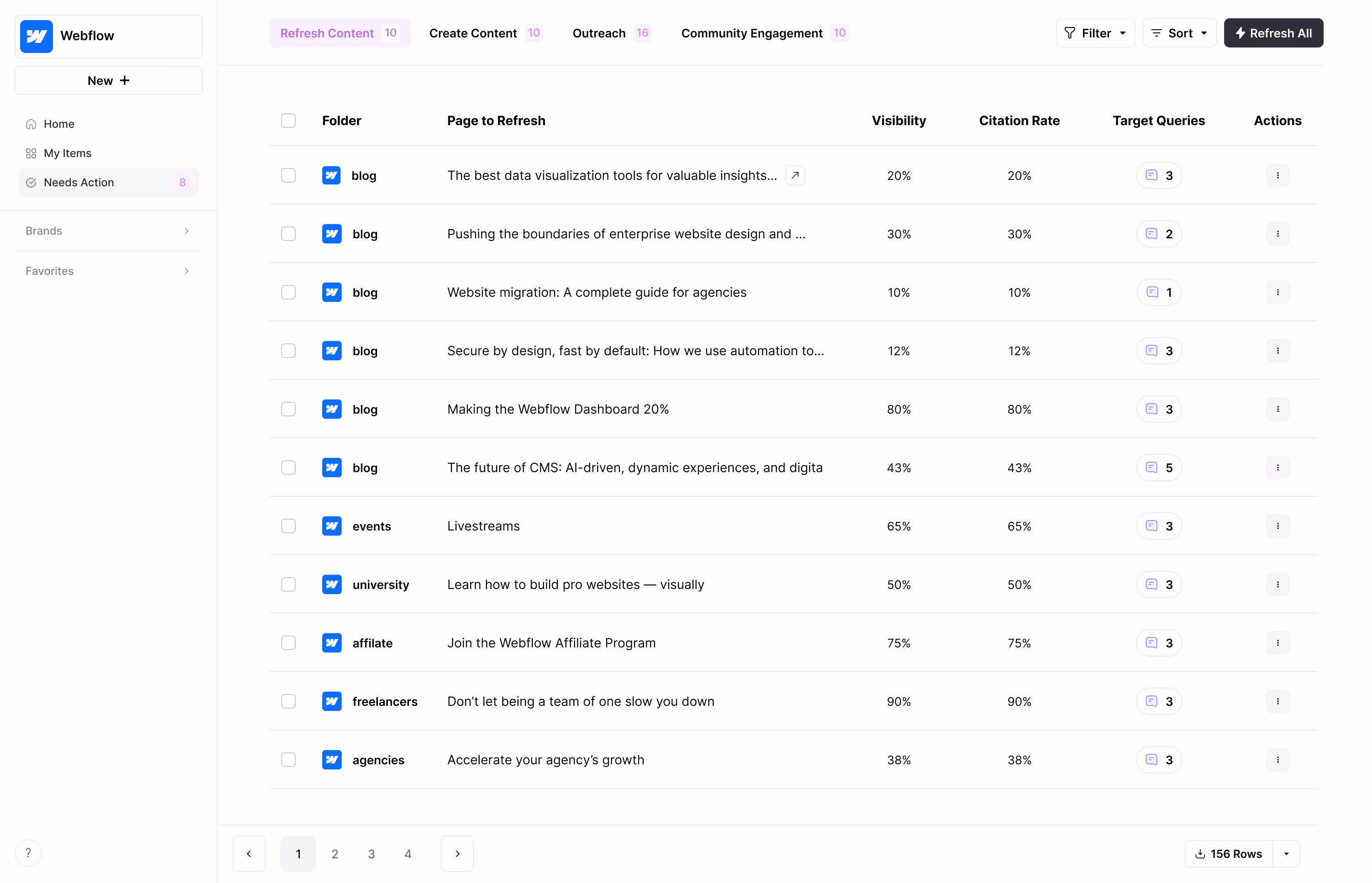Click Webflow folder icon in events row
The height and width of the screenshot is (883, 1372).
coord(332,526)
